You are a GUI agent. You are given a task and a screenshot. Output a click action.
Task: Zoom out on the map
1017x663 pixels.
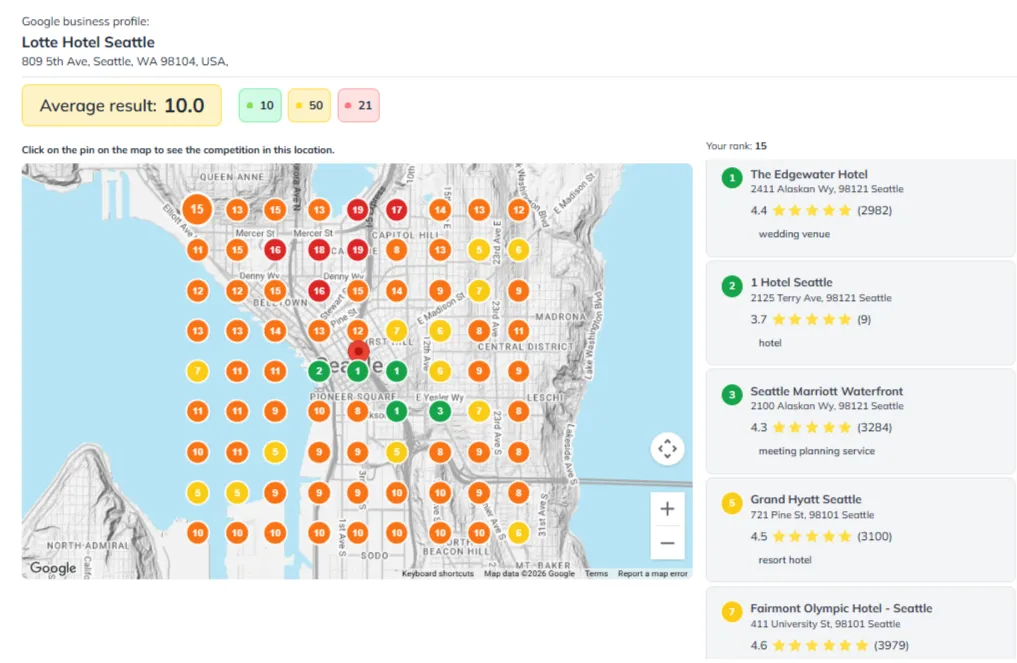pos(667,543)
